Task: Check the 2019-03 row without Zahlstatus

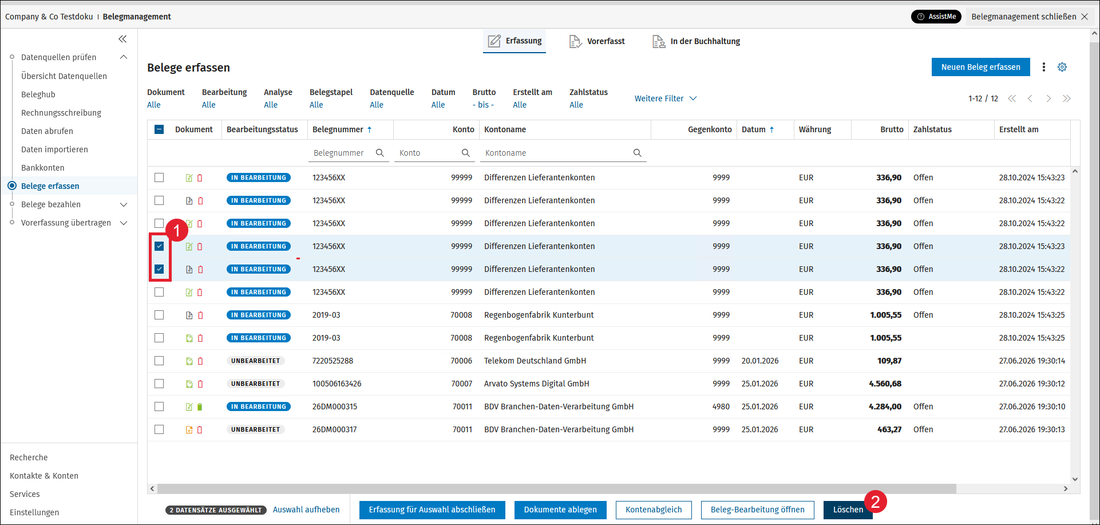Action: [159, 338]
